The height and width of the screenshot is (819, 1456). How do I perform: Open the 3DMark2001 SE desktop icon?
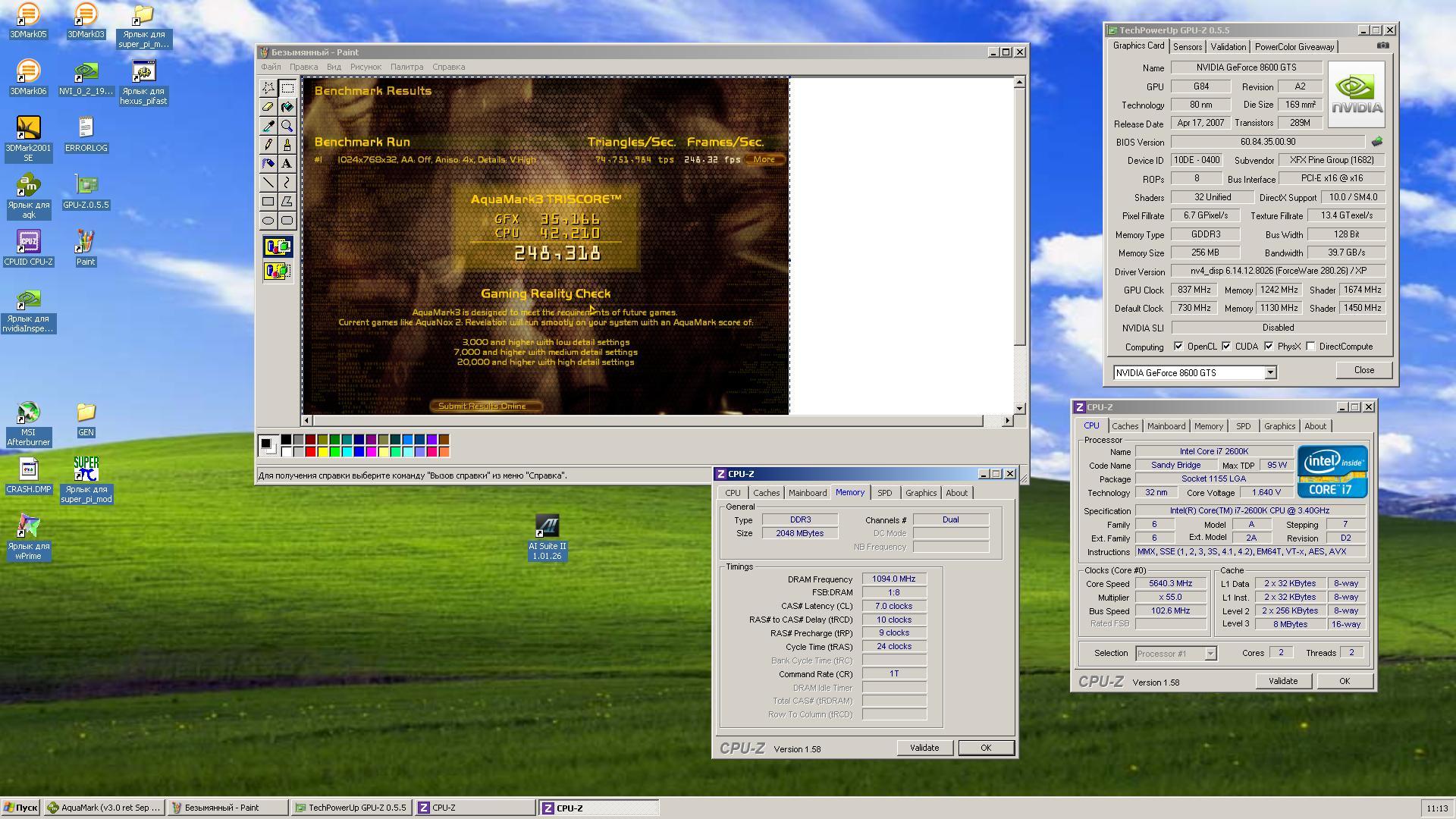(28, 140)
